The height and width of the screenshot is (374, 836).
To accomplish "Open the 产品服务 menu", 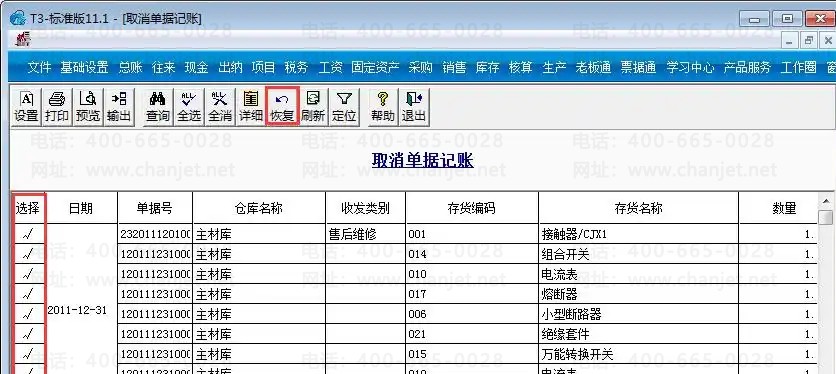I will click(747, 67).
